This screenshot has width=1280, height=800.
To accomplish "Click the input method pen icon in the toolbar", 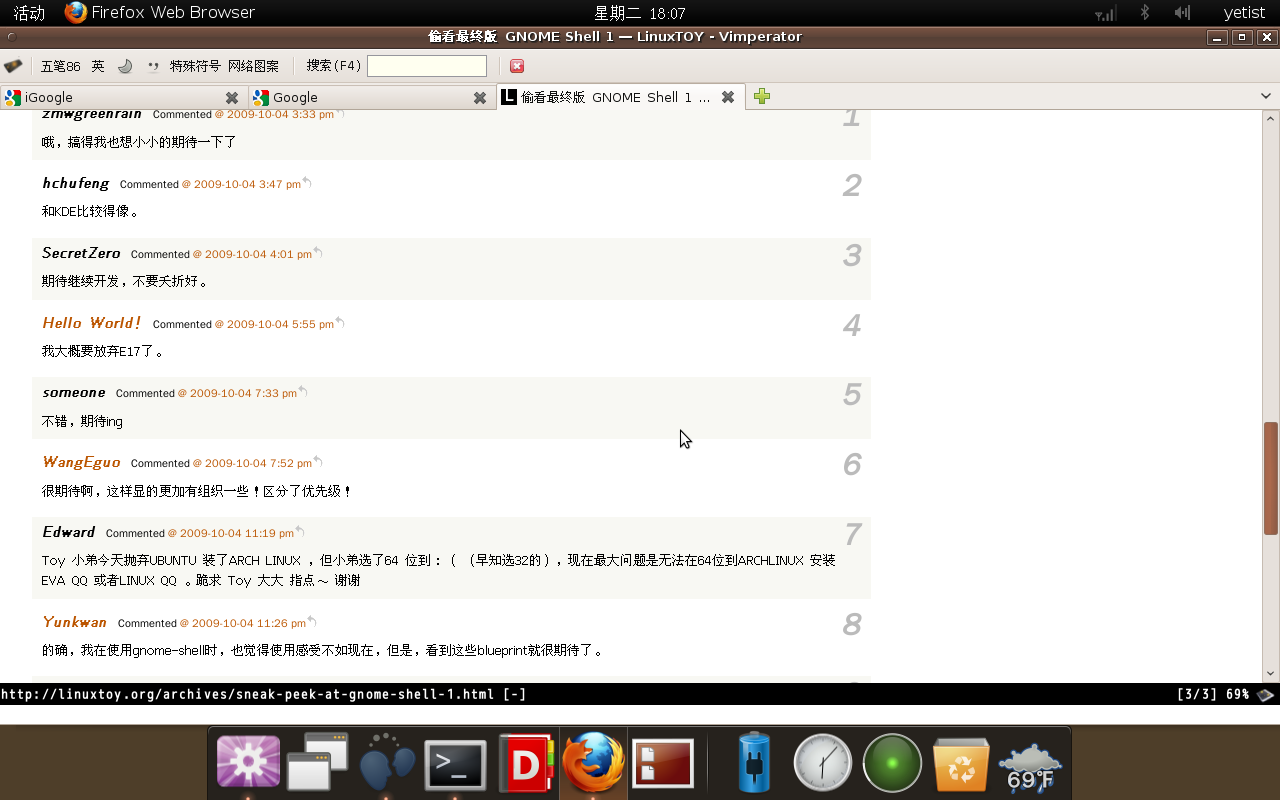I will [x=13, y=66].
